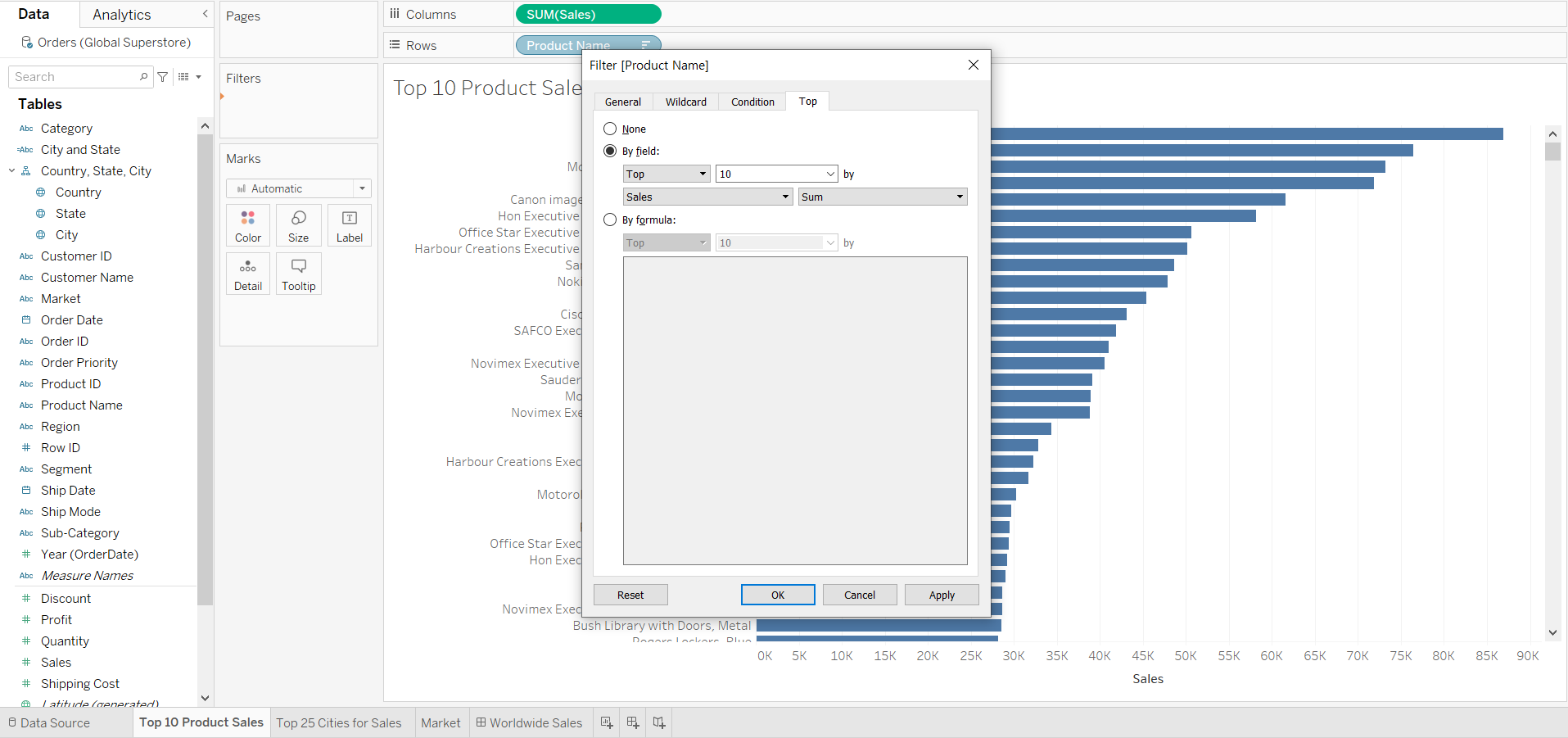Close the Filter Product Name dialog
The width and height of the screenshot is (1568, 738).
coord(974,65)
